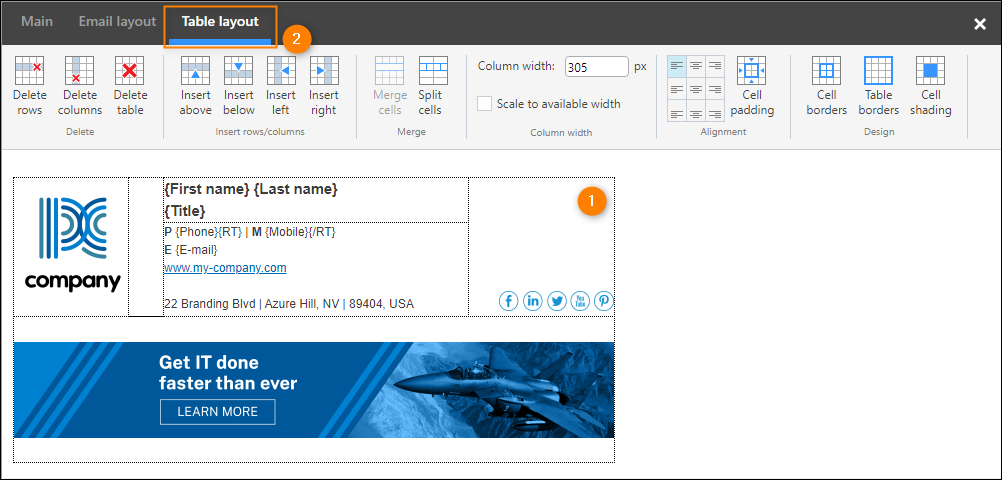Align cell content top center
The height and width of the screenshot is (480, 1002).
[697, 66]
